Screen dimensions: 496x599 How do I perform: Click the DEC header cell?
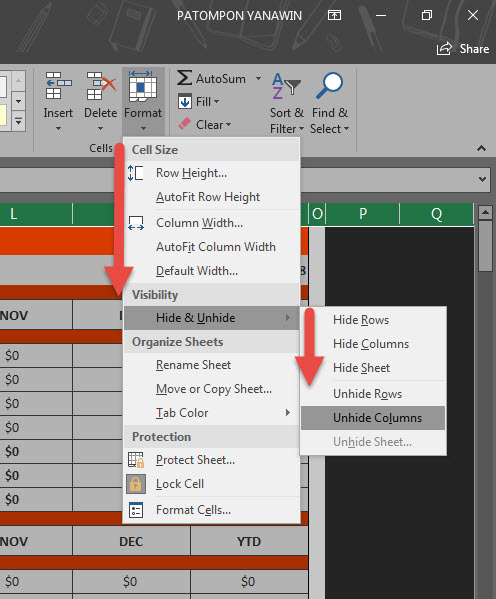point(131,541)
